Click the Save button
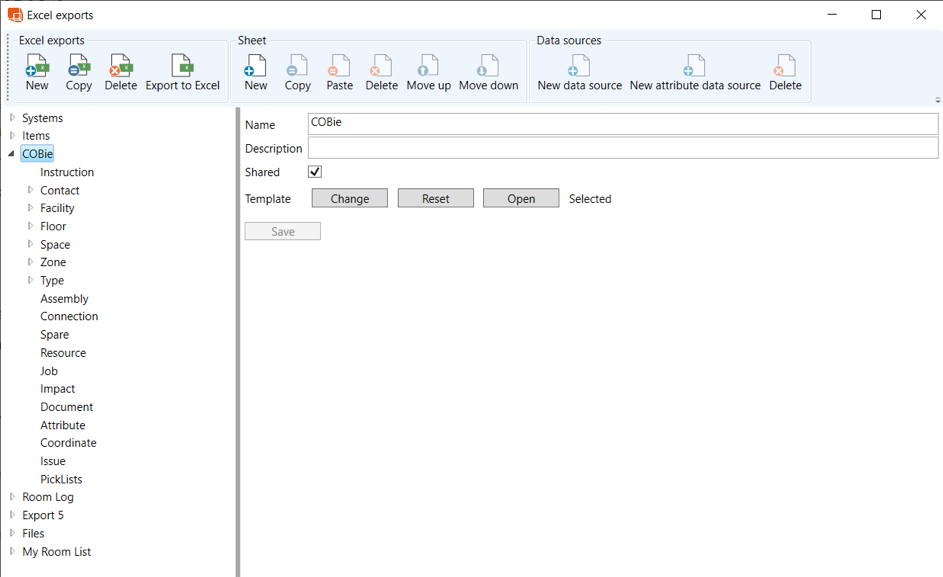943x577 pixels. point(283,232)
